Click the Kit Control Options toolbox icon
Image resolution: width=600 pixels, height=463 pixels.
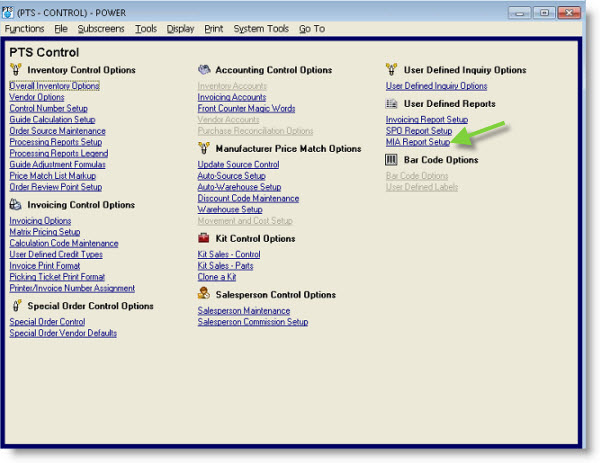pyautogui.click(x=204, y=238)
